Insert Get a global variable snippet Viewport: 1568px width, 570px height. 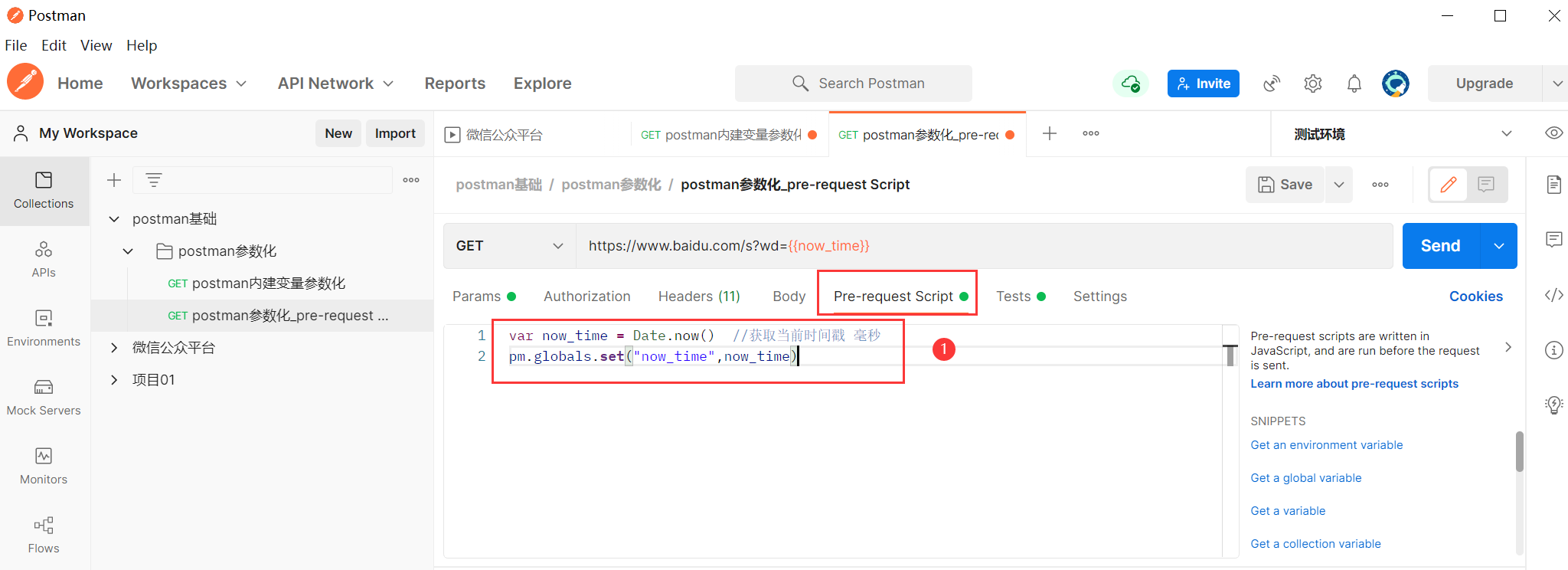1306,478
